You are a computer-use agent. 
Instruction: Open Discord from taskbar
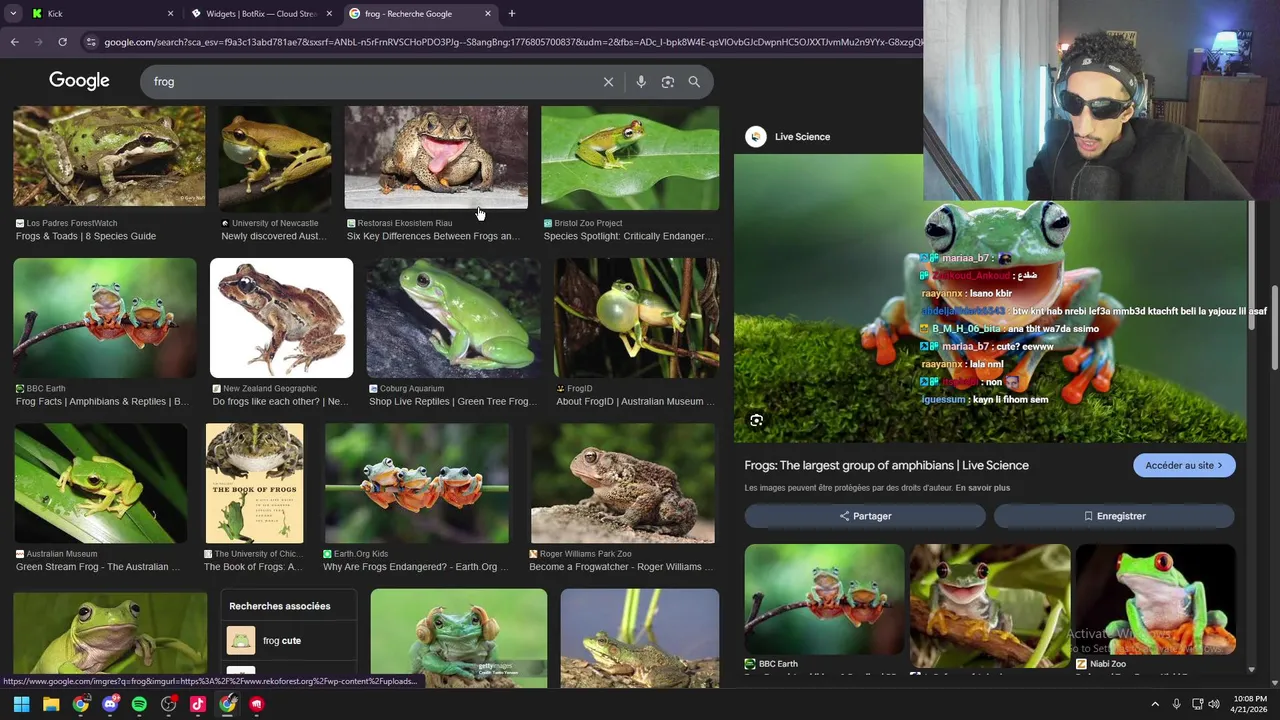110,704
